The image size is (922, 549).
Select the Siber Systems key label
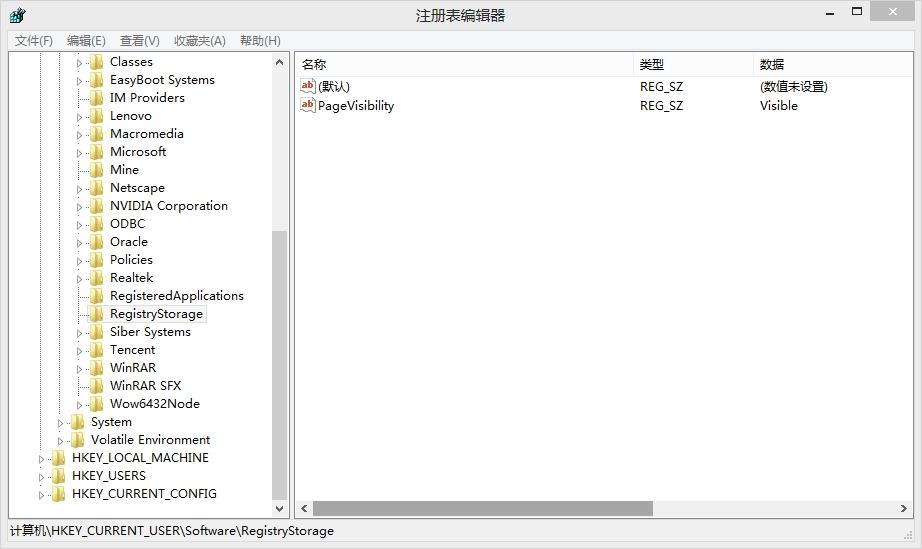[x=151, y=332]
